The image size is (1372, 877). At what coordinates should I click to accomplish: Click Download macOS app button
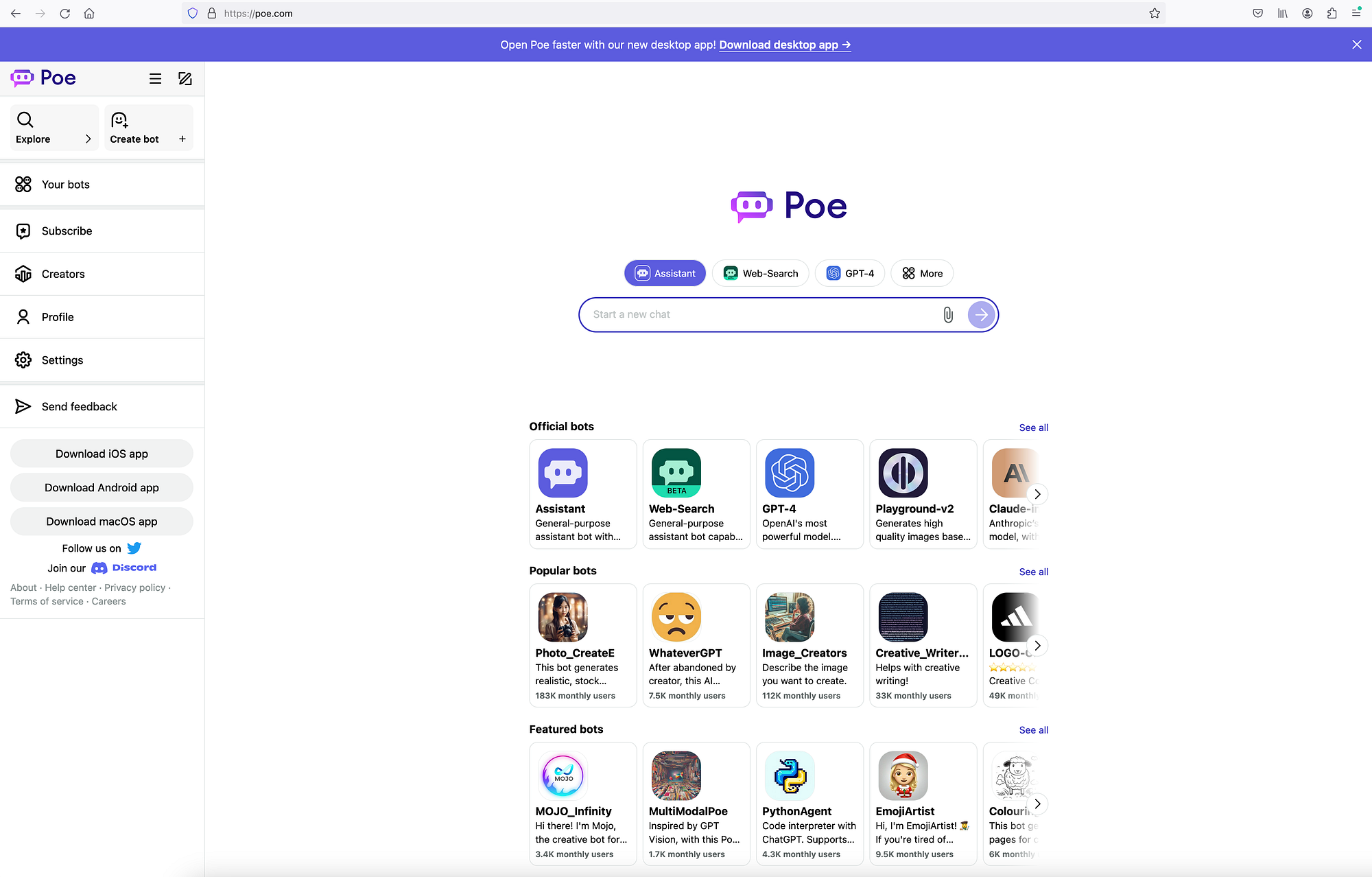(x=102, y=522)
